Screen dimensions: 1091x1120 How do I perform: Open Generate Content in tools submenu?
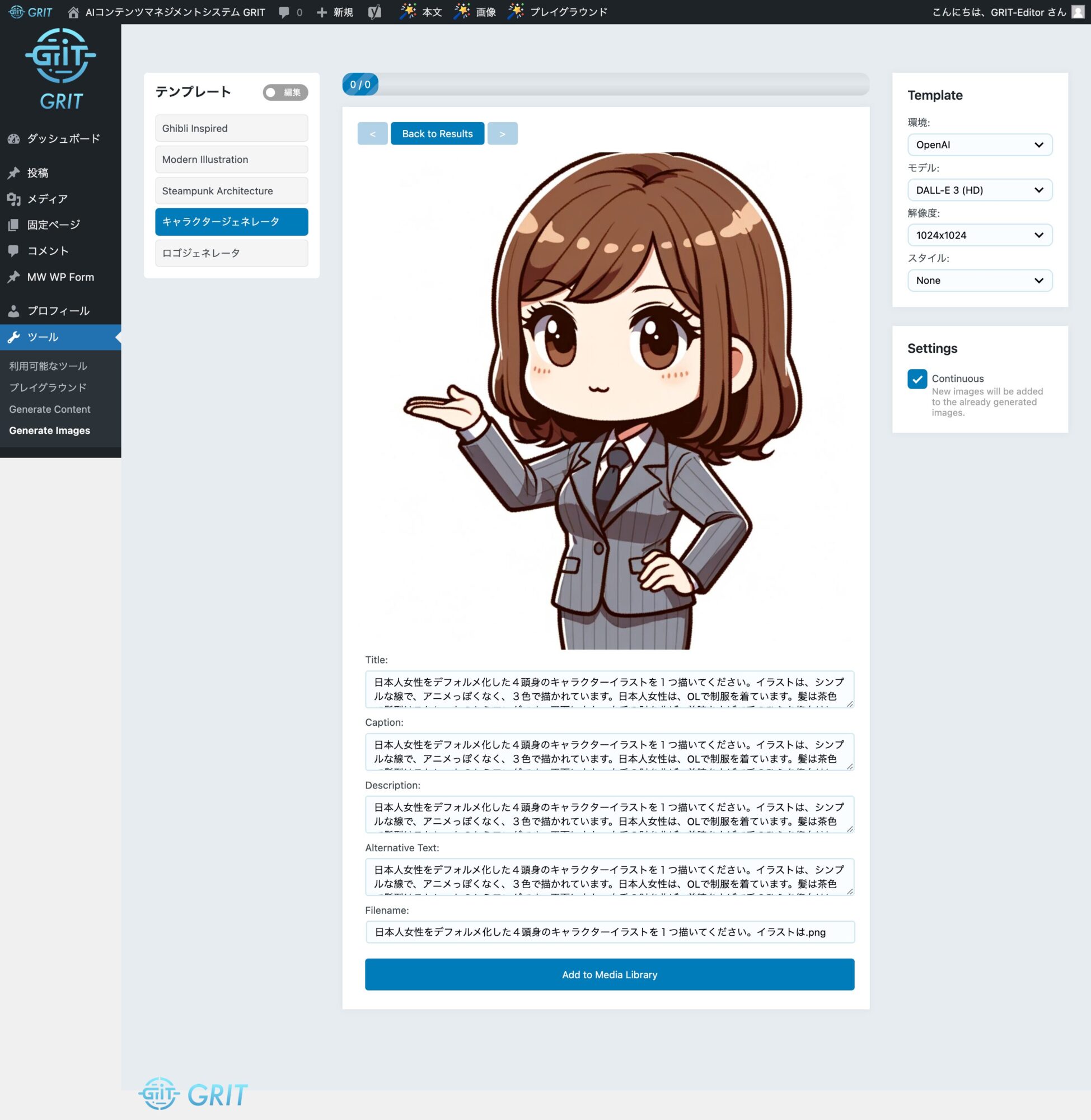coord(49,409)
